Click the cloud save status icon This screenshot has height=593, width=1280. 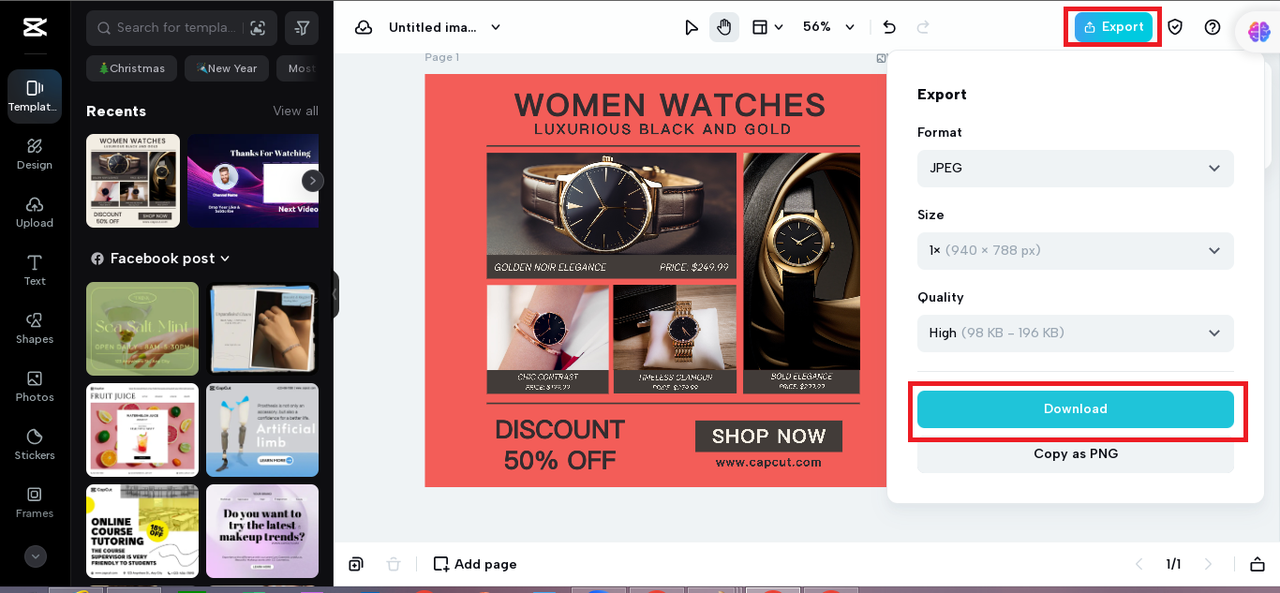364,27
